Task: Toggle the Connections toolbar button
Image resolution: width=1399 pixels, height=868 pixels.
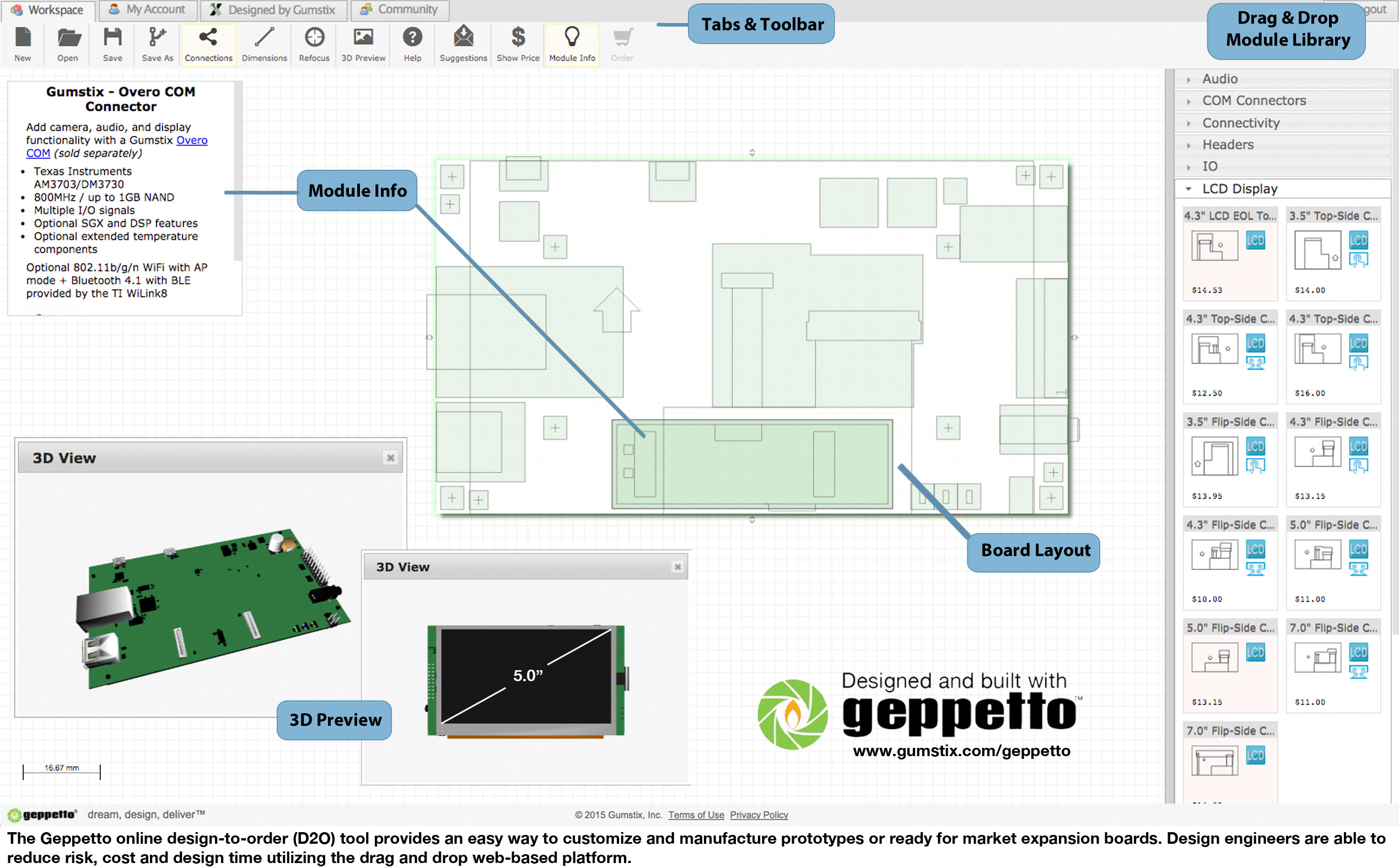Action: click(x=208, y=44)
